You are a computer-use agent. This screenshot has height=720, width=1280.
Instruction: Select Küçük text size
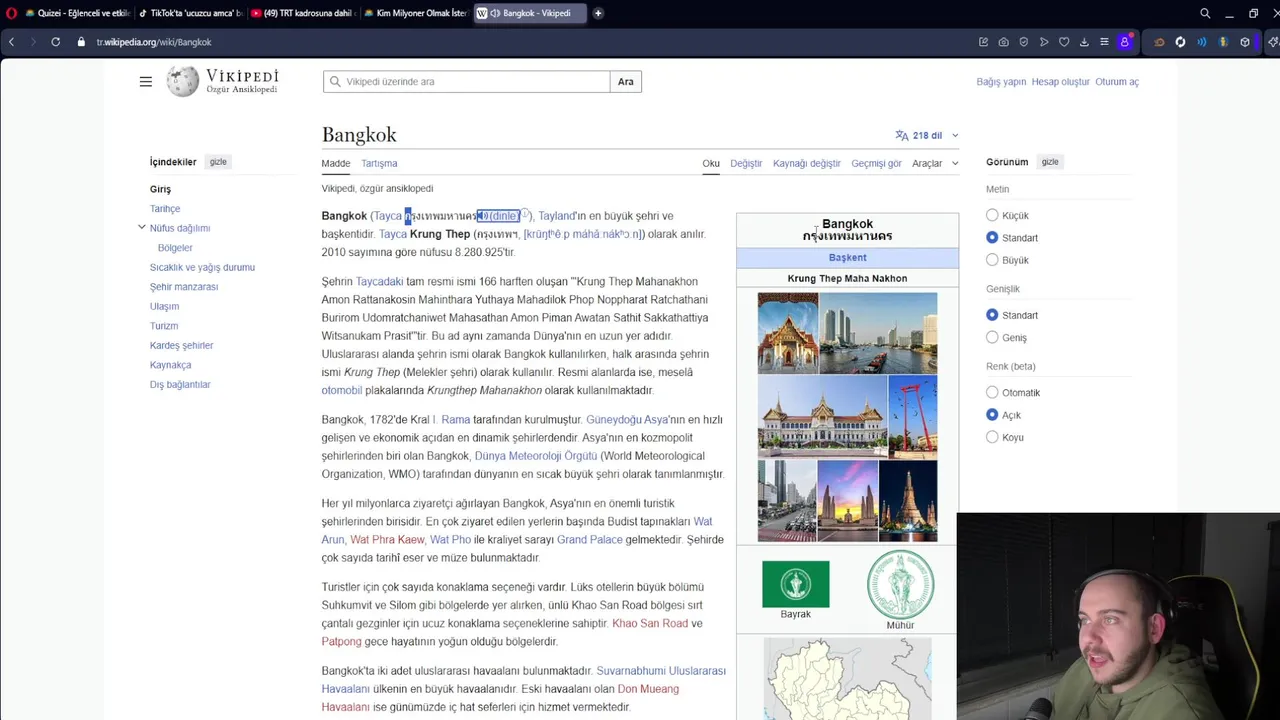(x=992, y=215)
